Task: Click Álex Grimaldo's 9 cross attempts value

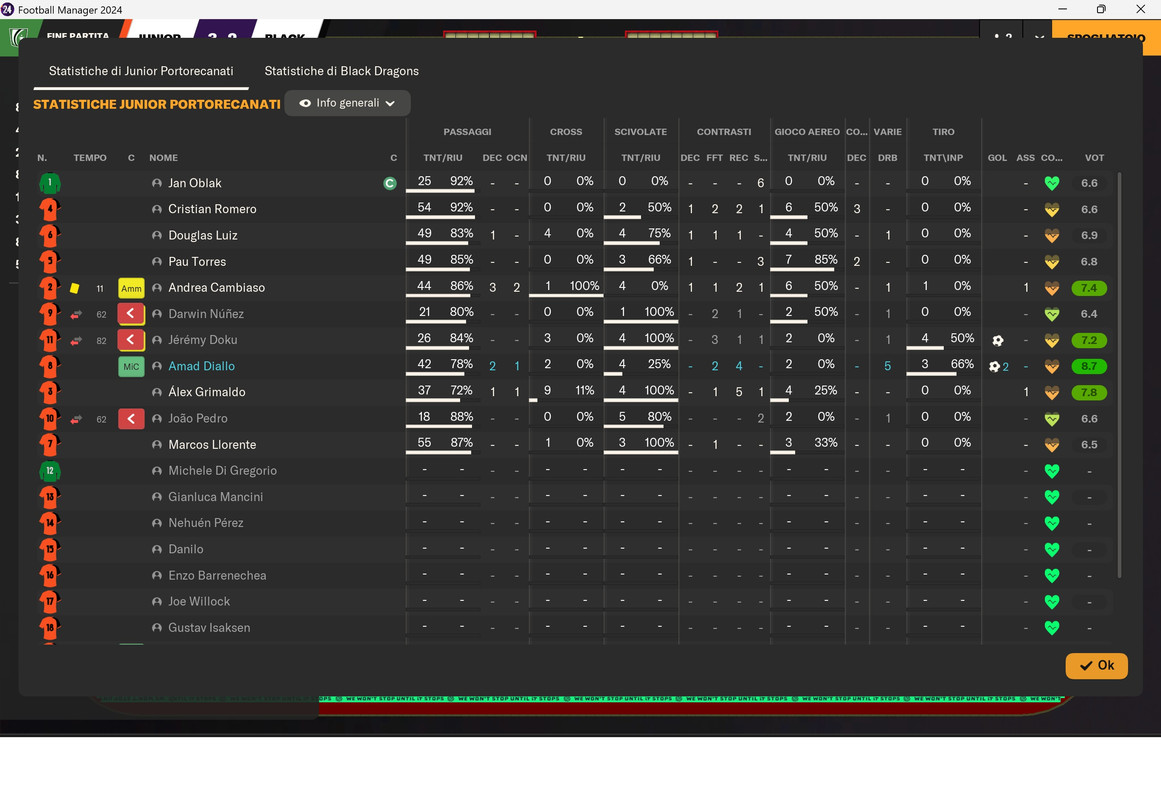Action: (x=547, y=390)
